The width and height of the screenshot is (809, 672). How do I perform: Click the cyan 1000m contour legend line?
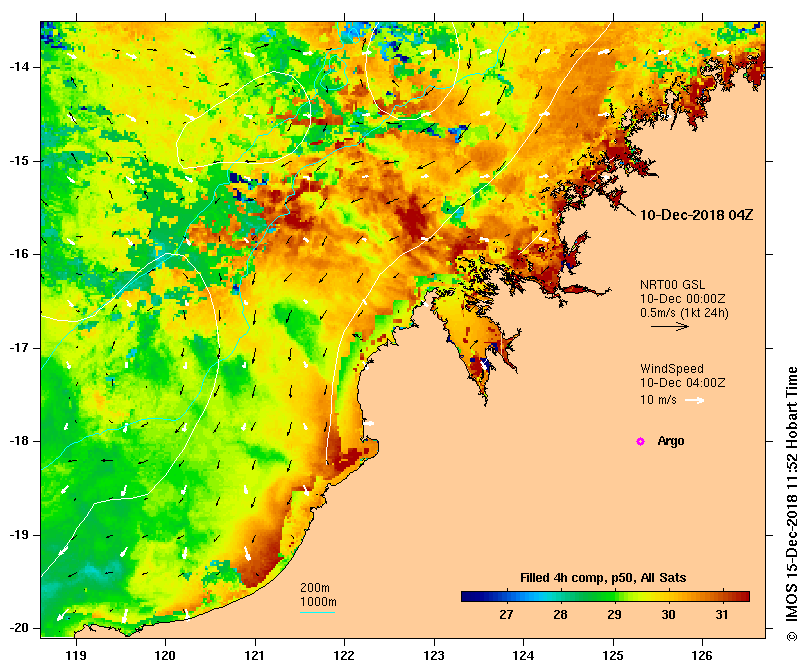[x=317, y=613]
